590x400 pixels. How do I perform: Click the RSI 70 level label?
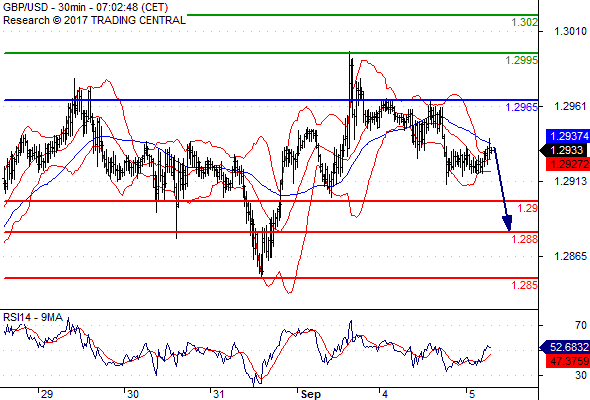(x=581, y=325)
